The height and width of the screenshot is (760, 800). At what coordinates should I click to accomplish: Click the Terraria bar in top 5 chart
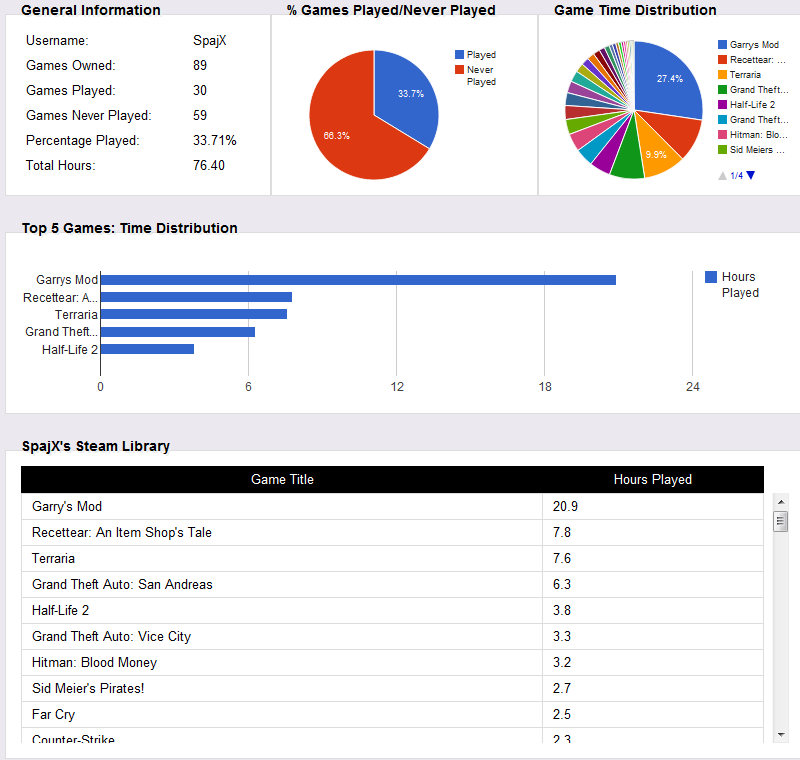coord(194,314)
